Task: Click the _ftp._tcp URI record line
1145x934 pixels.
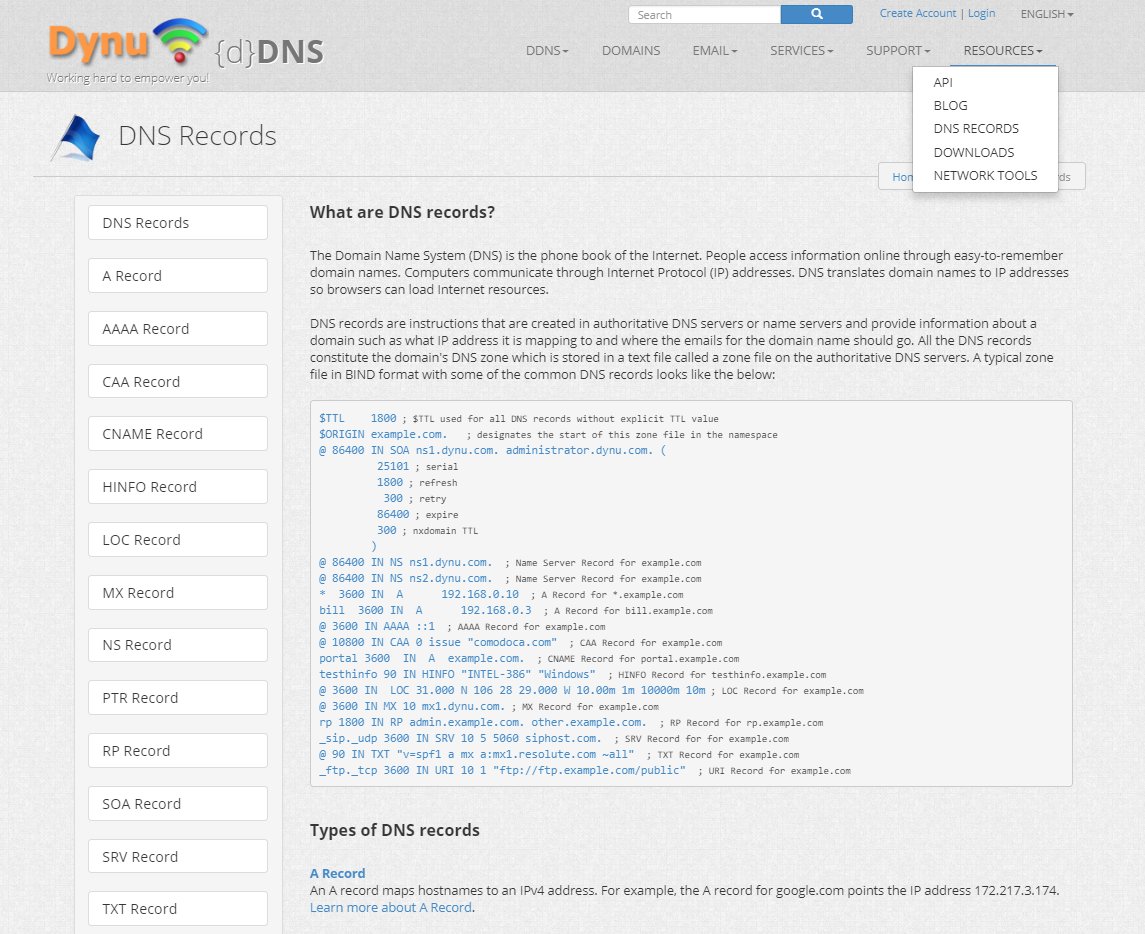Action: [585, 770]
